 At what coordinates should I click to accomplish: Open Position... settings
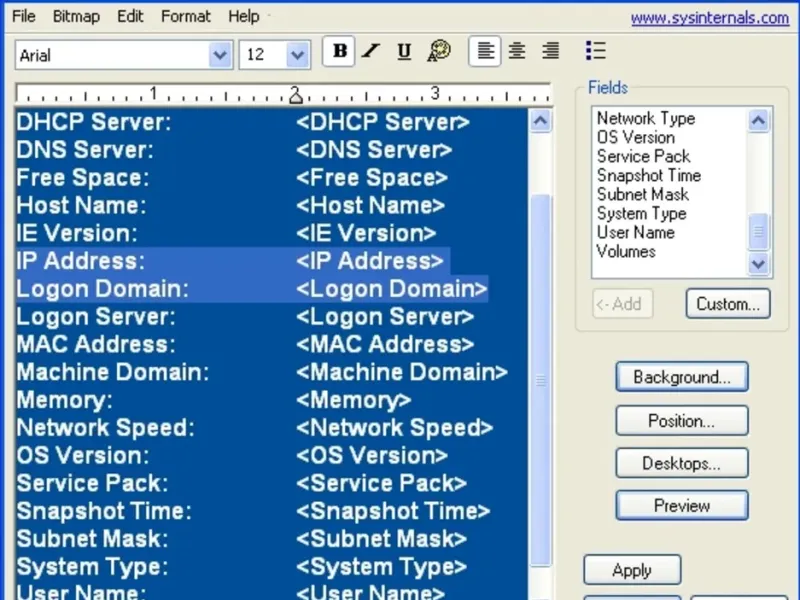click(682, 421)
